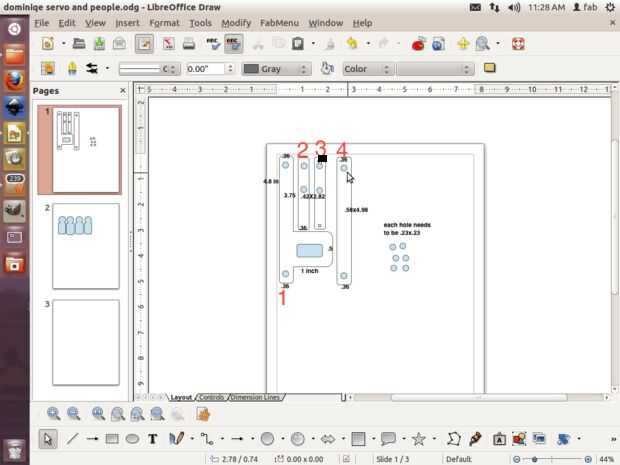Open the Line dialog icon
Screen dimensions: 620x465
coord(72,68)
